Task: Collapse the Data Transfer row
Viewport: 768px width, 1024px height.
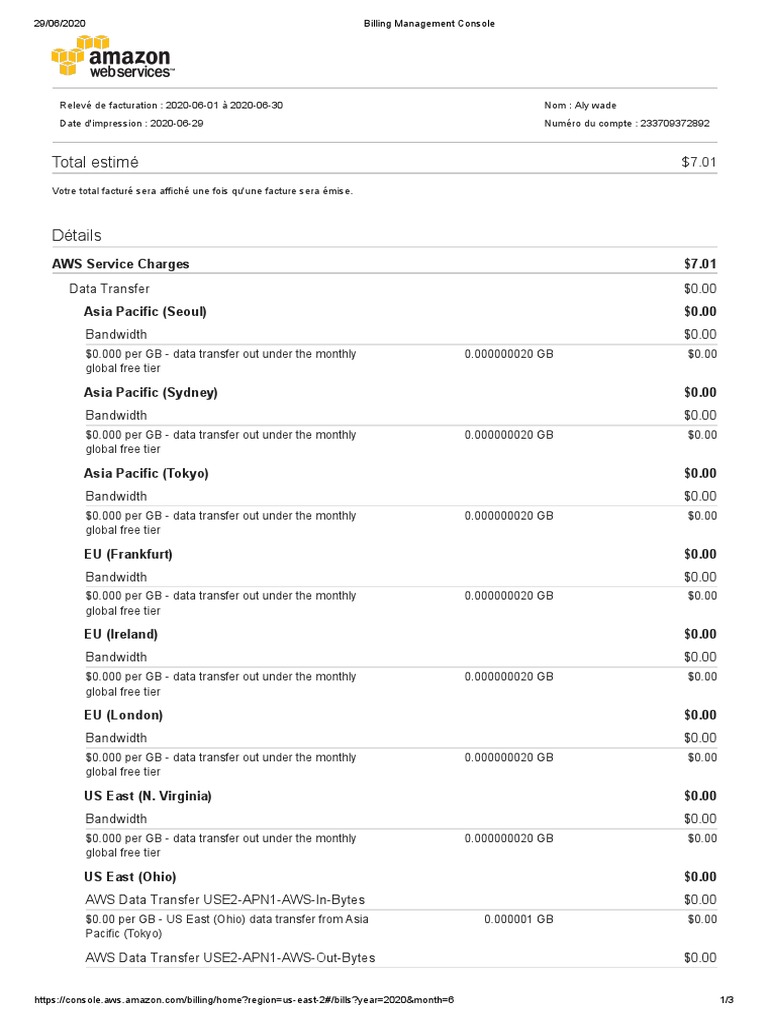Action: click(109, 288)
